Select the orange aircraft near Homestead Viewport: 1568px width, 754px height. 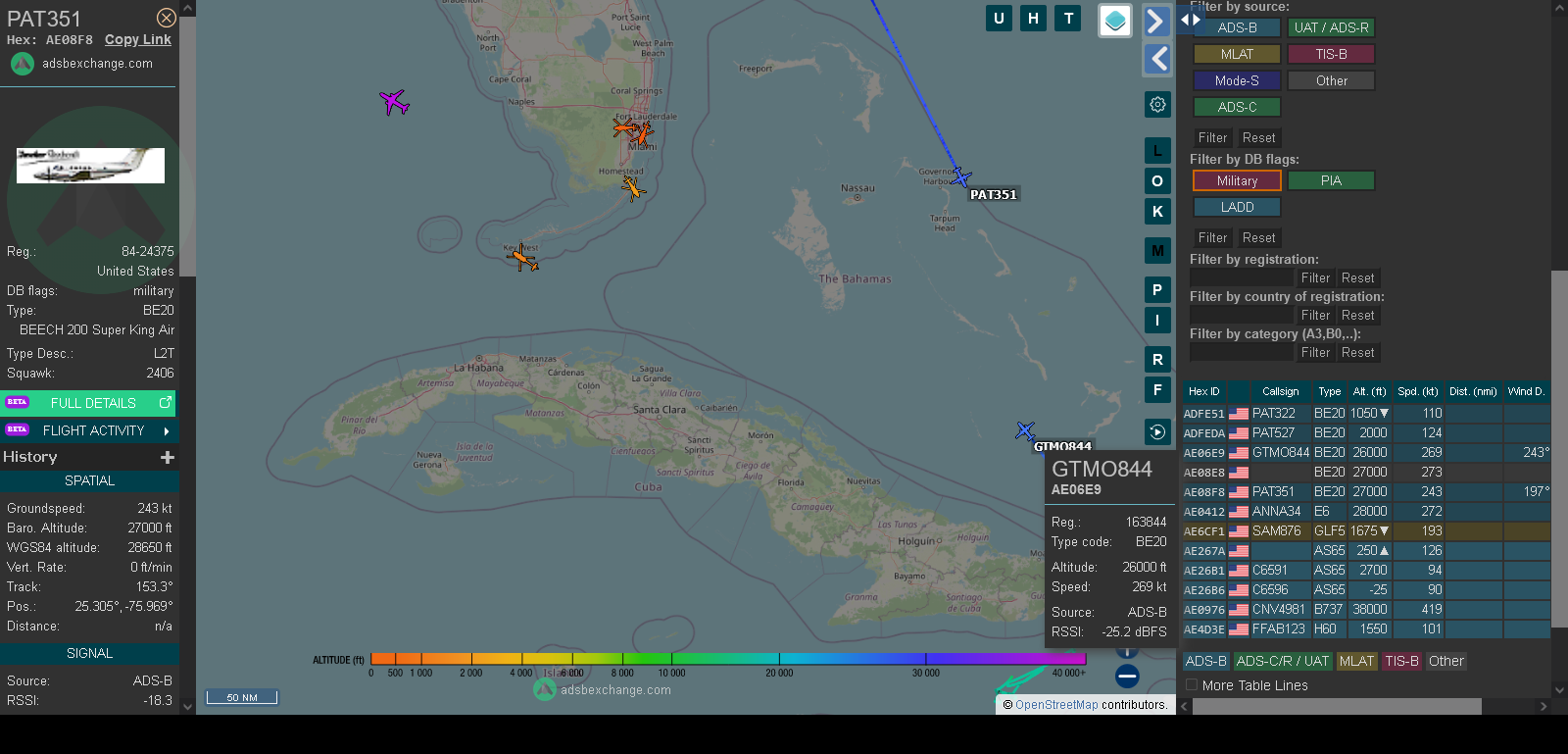tap(633, 187)
